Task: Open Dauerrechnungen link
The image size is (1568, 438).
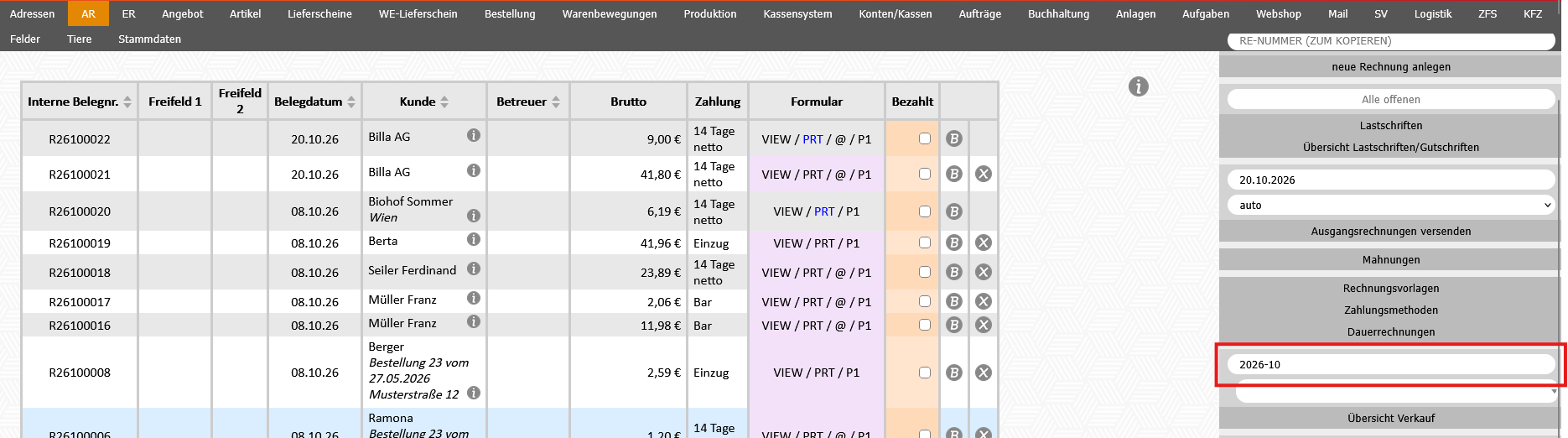Action: pos(1391,331)
